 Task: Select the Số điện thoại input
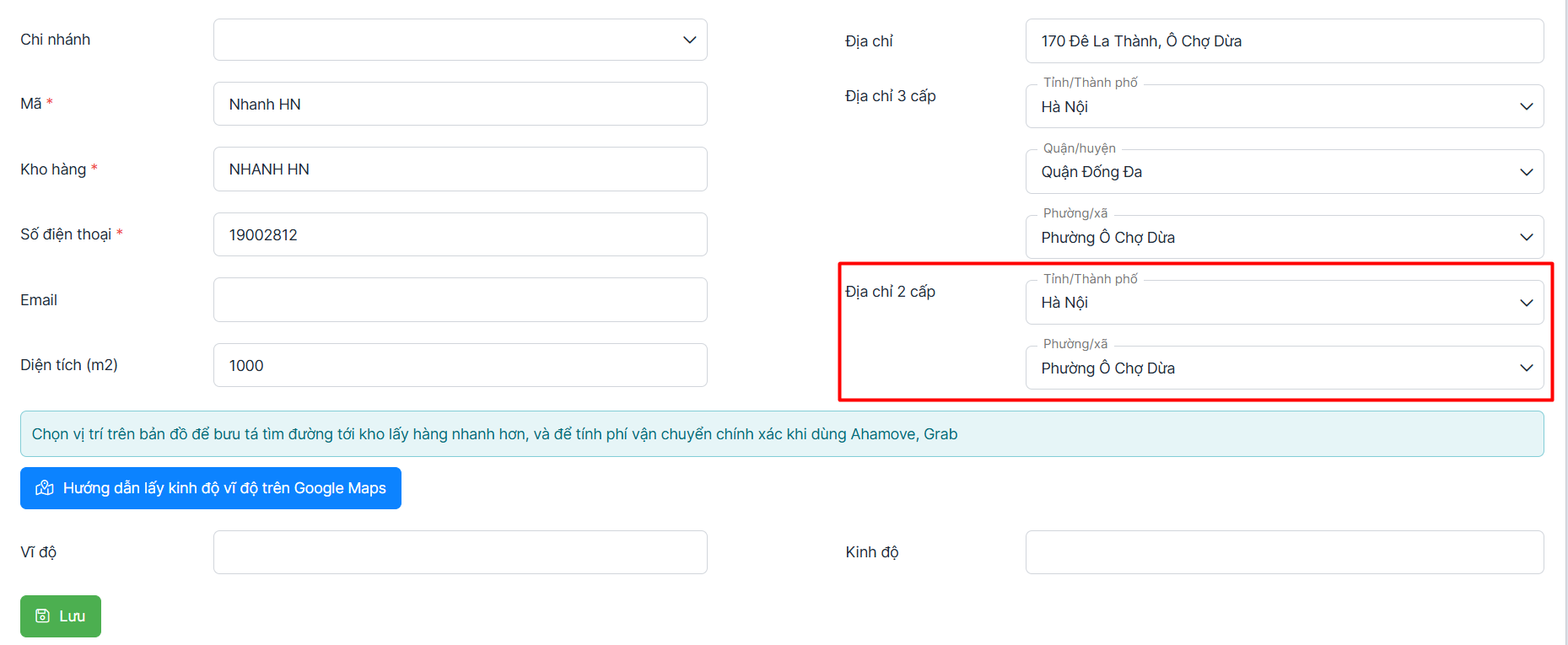pos(460,234)
